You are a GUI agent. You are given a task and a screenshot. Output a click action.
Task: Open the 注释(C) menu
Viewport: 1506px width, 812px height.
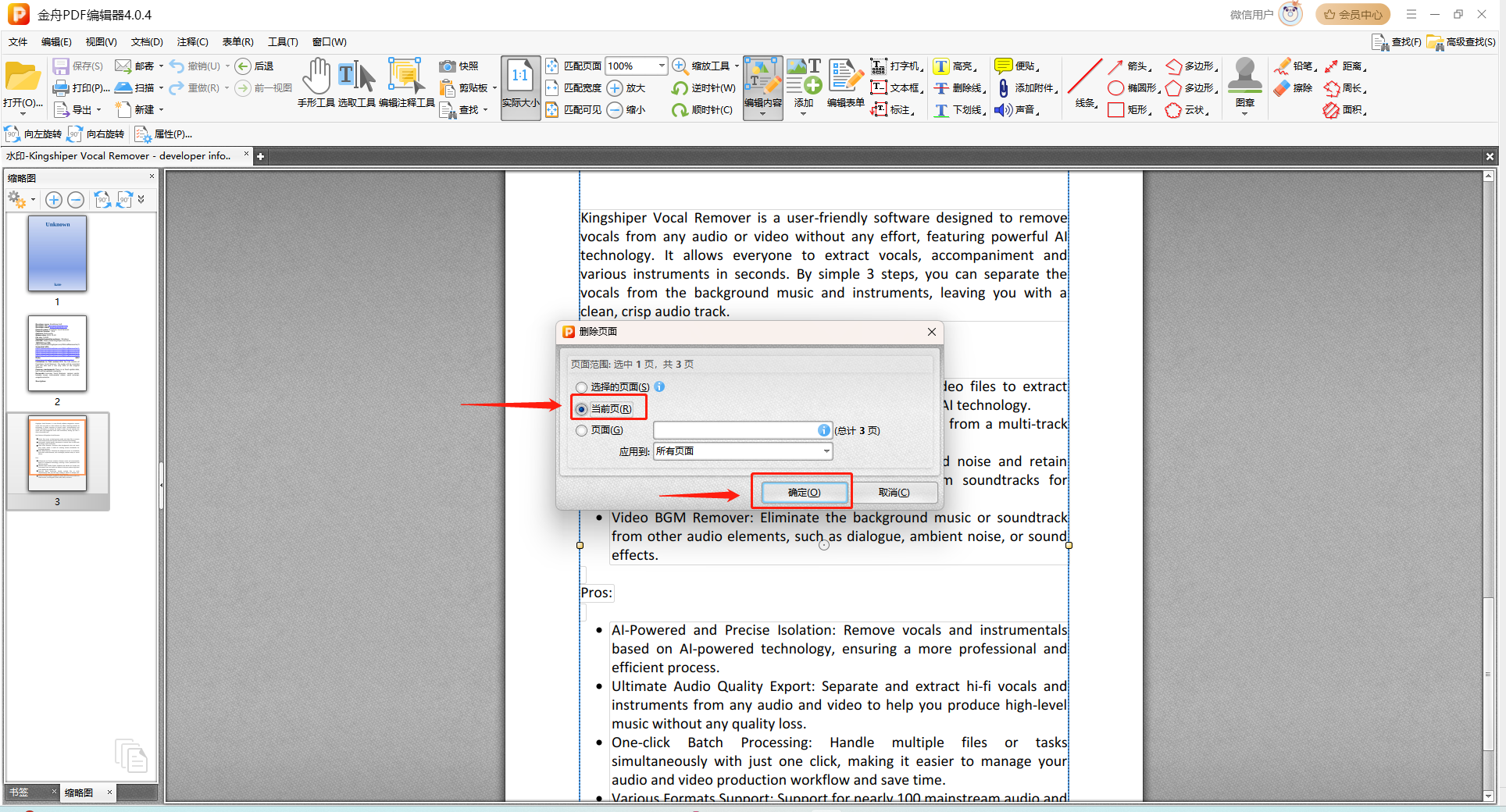tap(193, 42)
